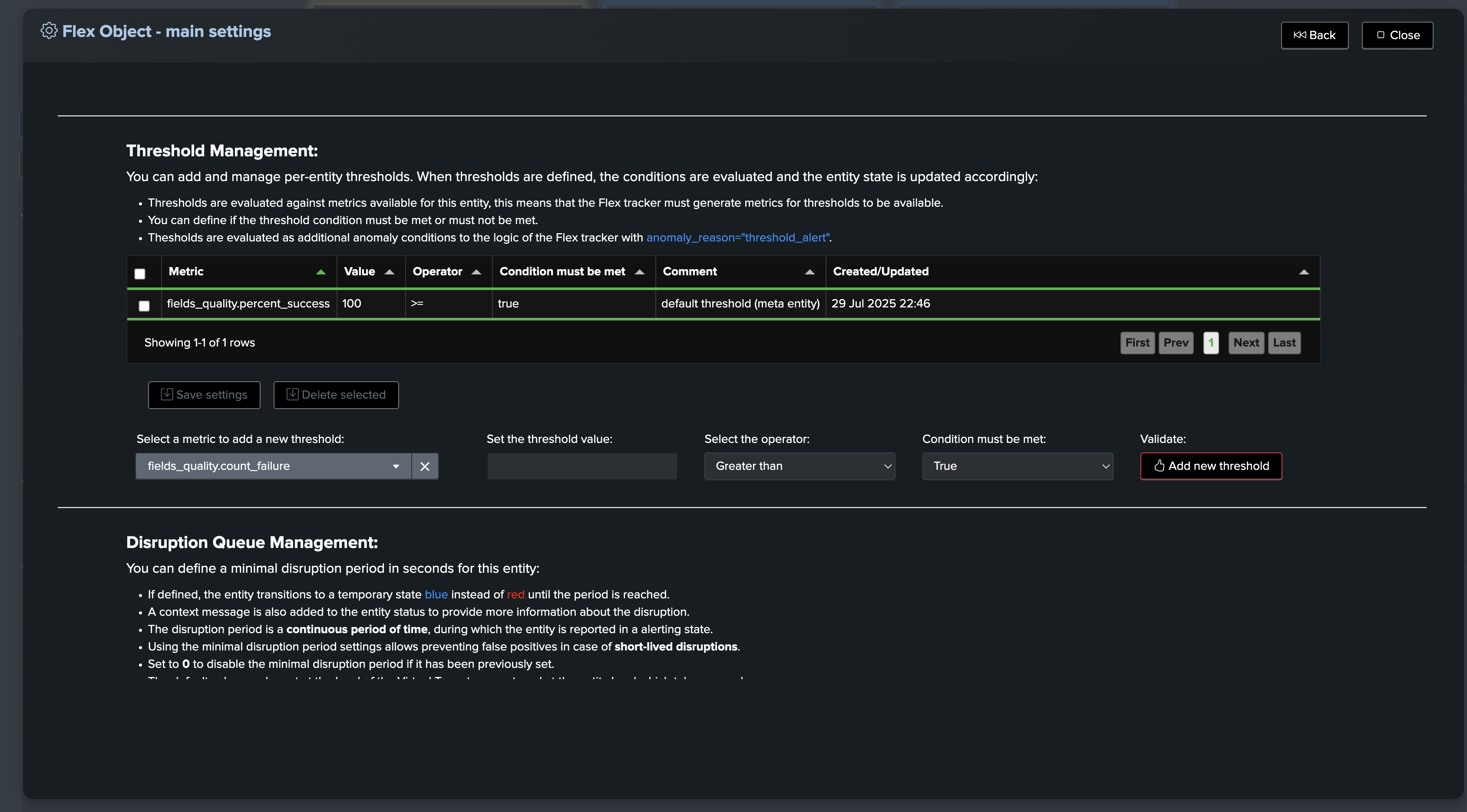The image size is (1467, 812).
Task: Click the value cell showing 100
Action: click(371, 304)
